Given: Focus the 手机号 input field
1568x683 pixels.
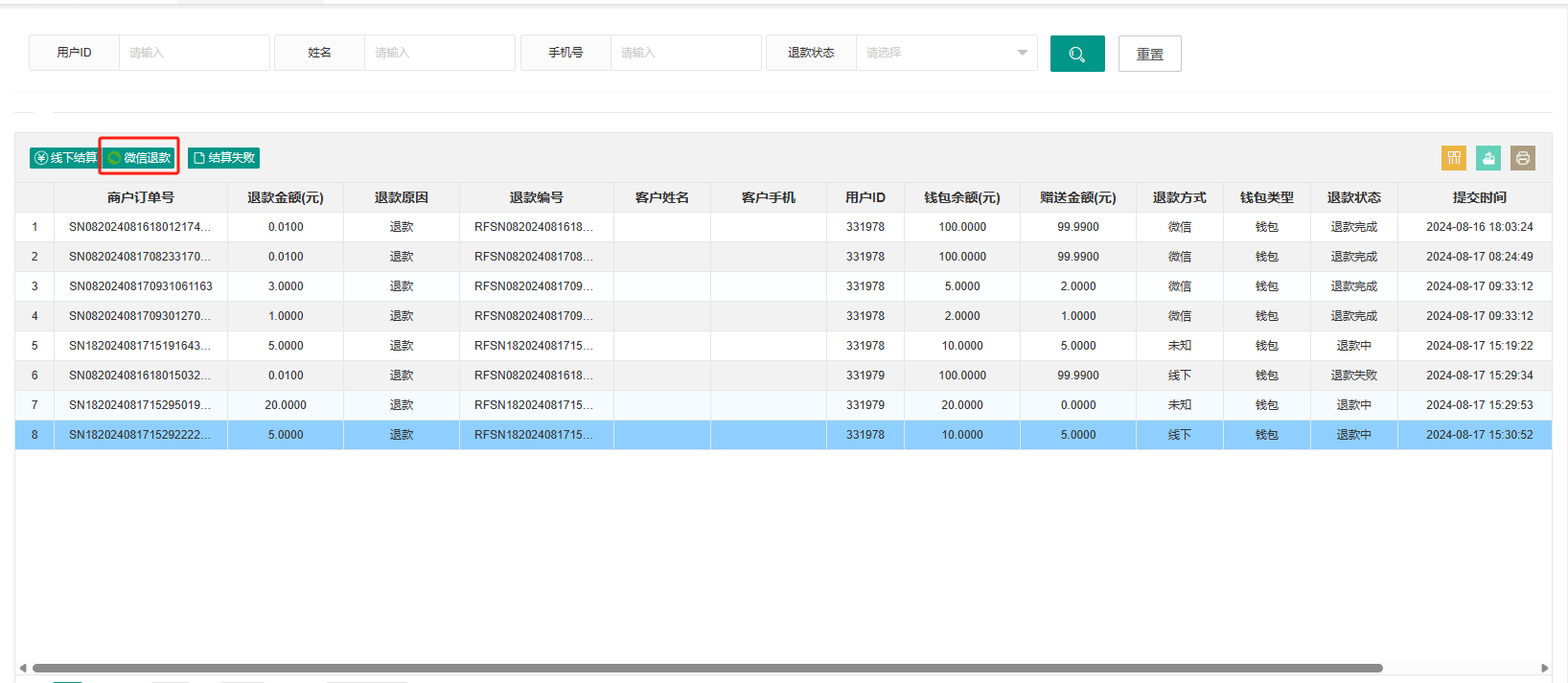Looking at the screenshot, I should pyautogui.click(x=686, y=53).
